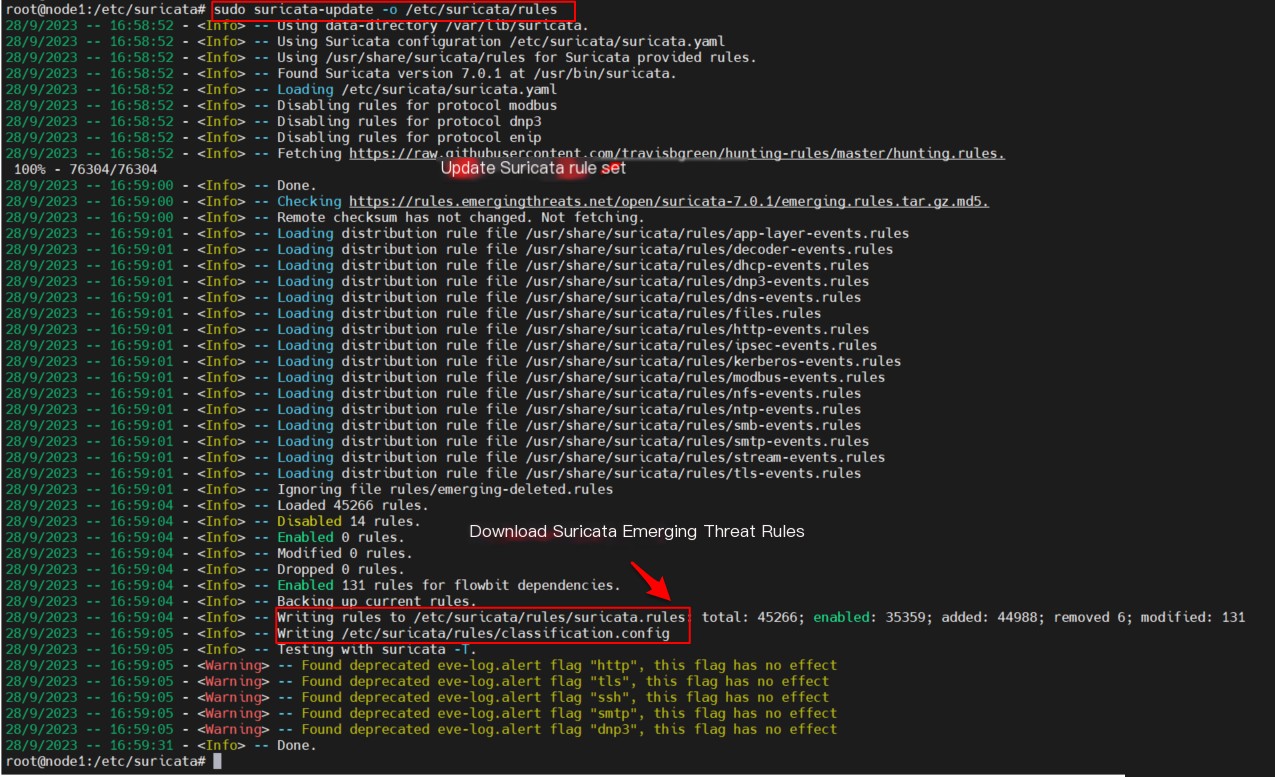
Task: Click 'Ignoring file rules/emerging-deleted.rules'
Action: 445,489
